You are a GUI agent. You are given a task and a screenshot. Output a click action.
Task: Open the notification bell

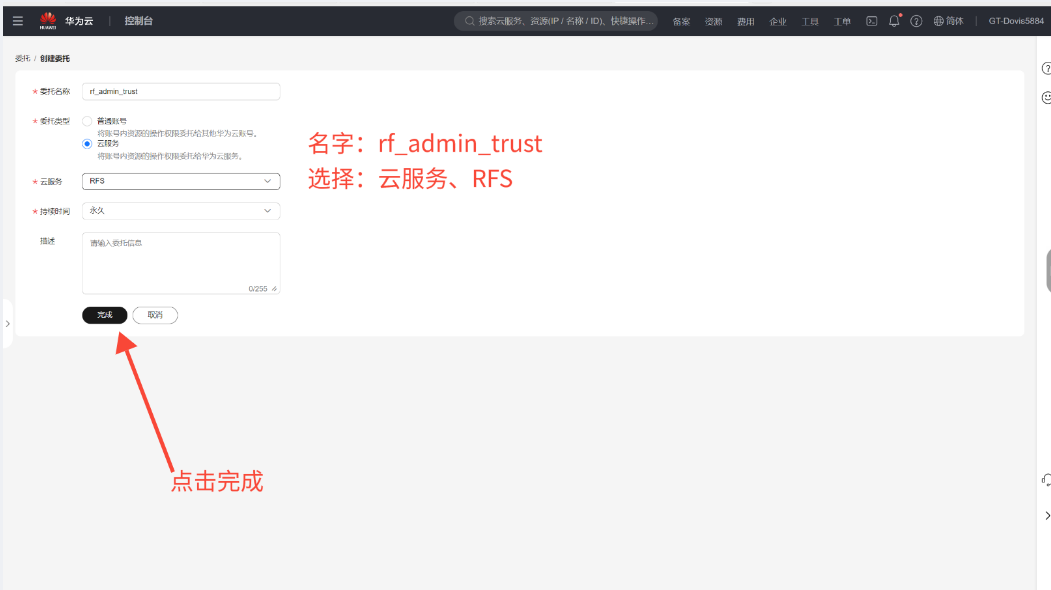(x=894, y=20)
